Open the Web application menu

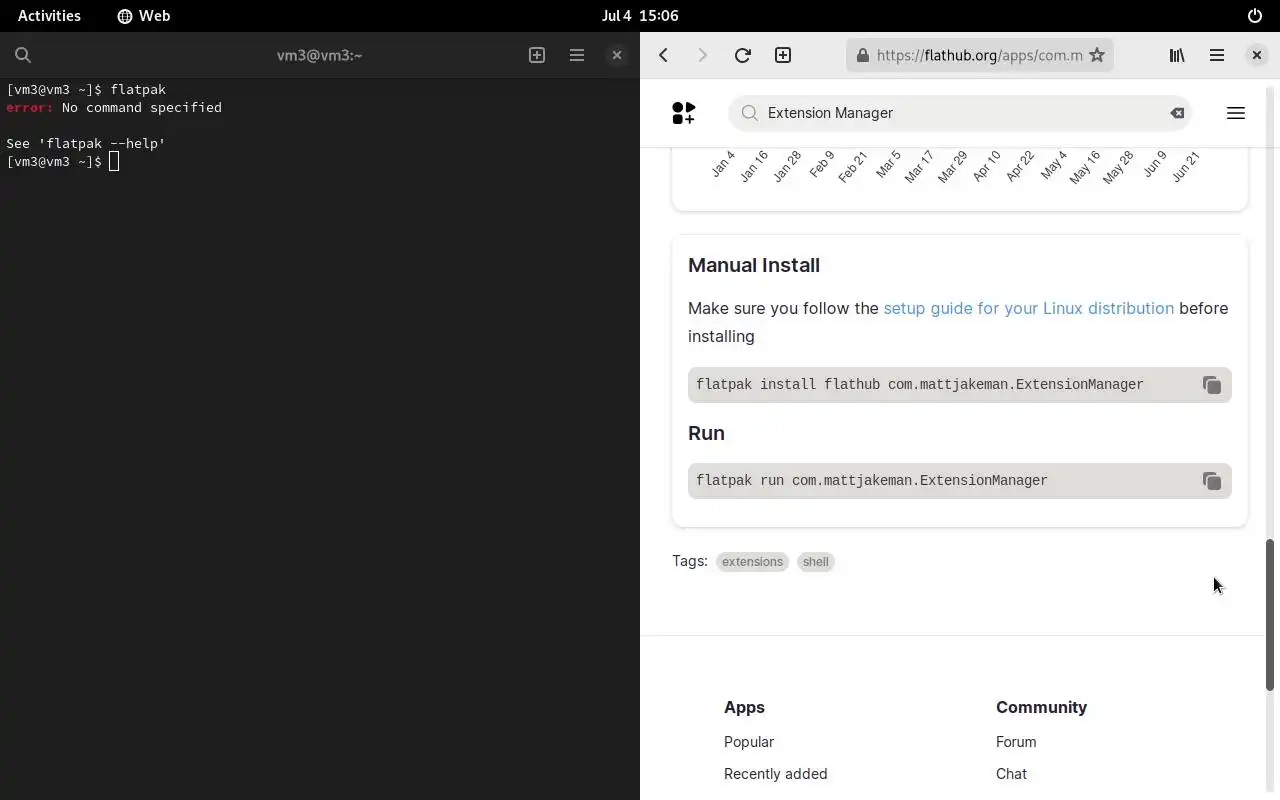pos(144,16)
